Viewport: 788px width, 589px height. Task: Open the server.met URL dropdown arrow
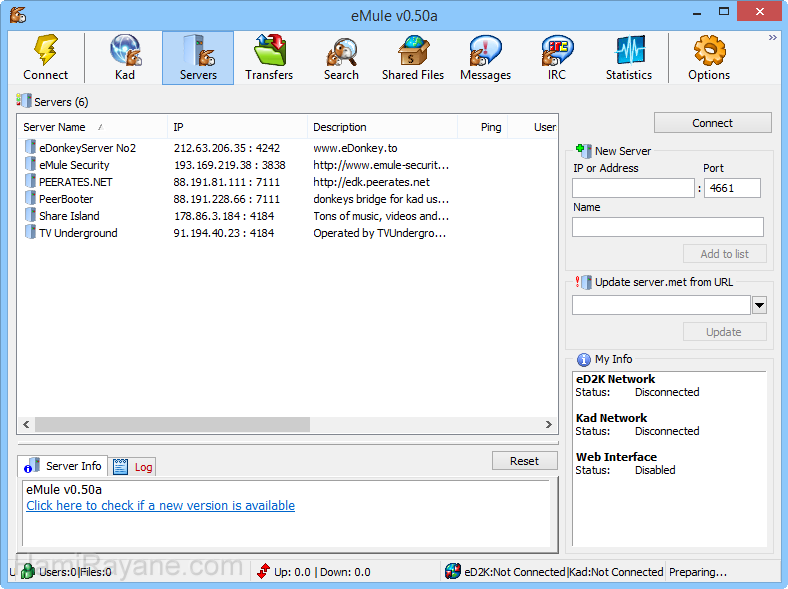click(x=759, y=305)
